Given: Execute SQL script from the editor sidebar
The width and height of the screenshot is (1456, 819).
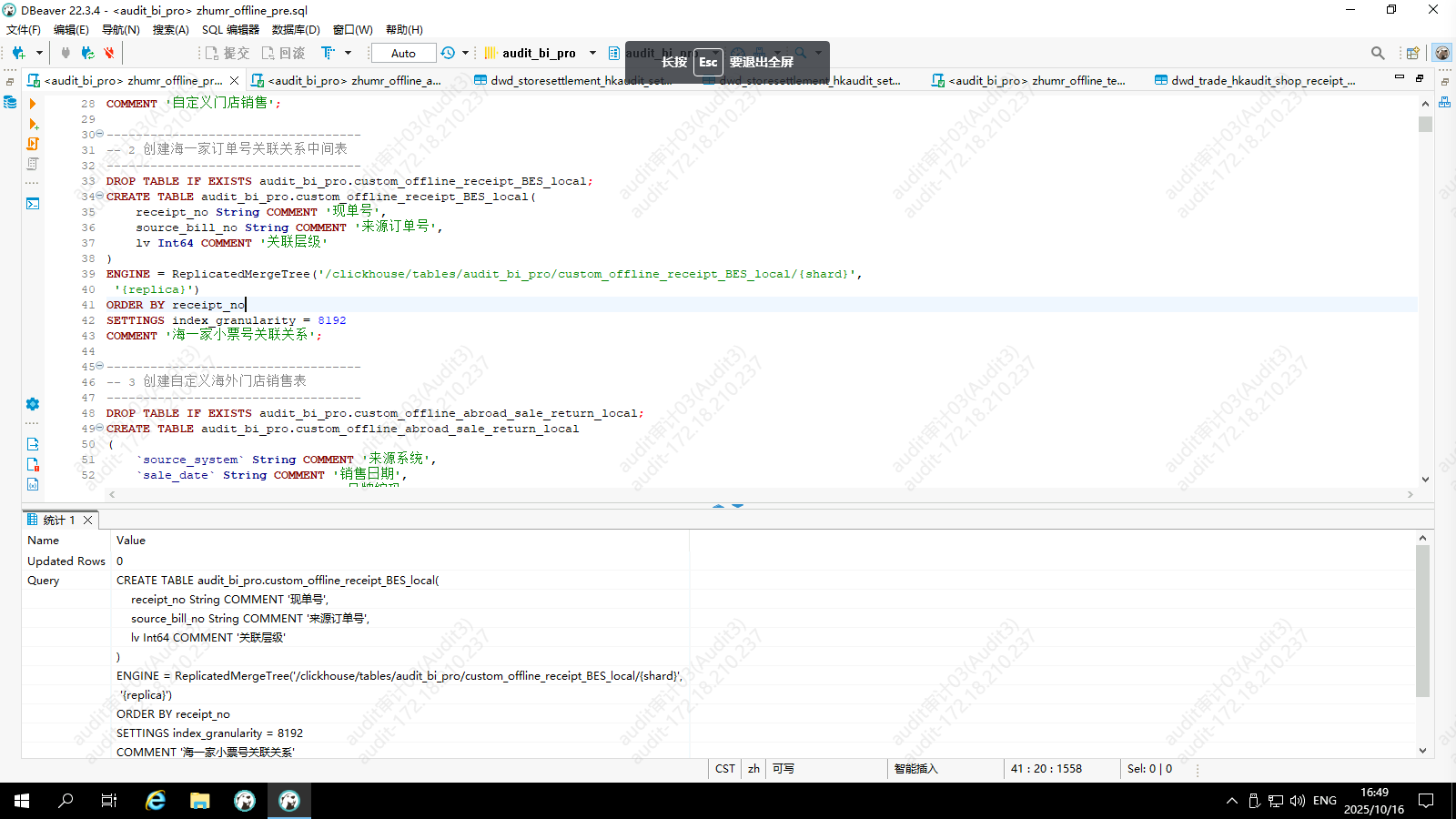Looking at the screenshot, I should pyautogui.click(x=33, y=144).
